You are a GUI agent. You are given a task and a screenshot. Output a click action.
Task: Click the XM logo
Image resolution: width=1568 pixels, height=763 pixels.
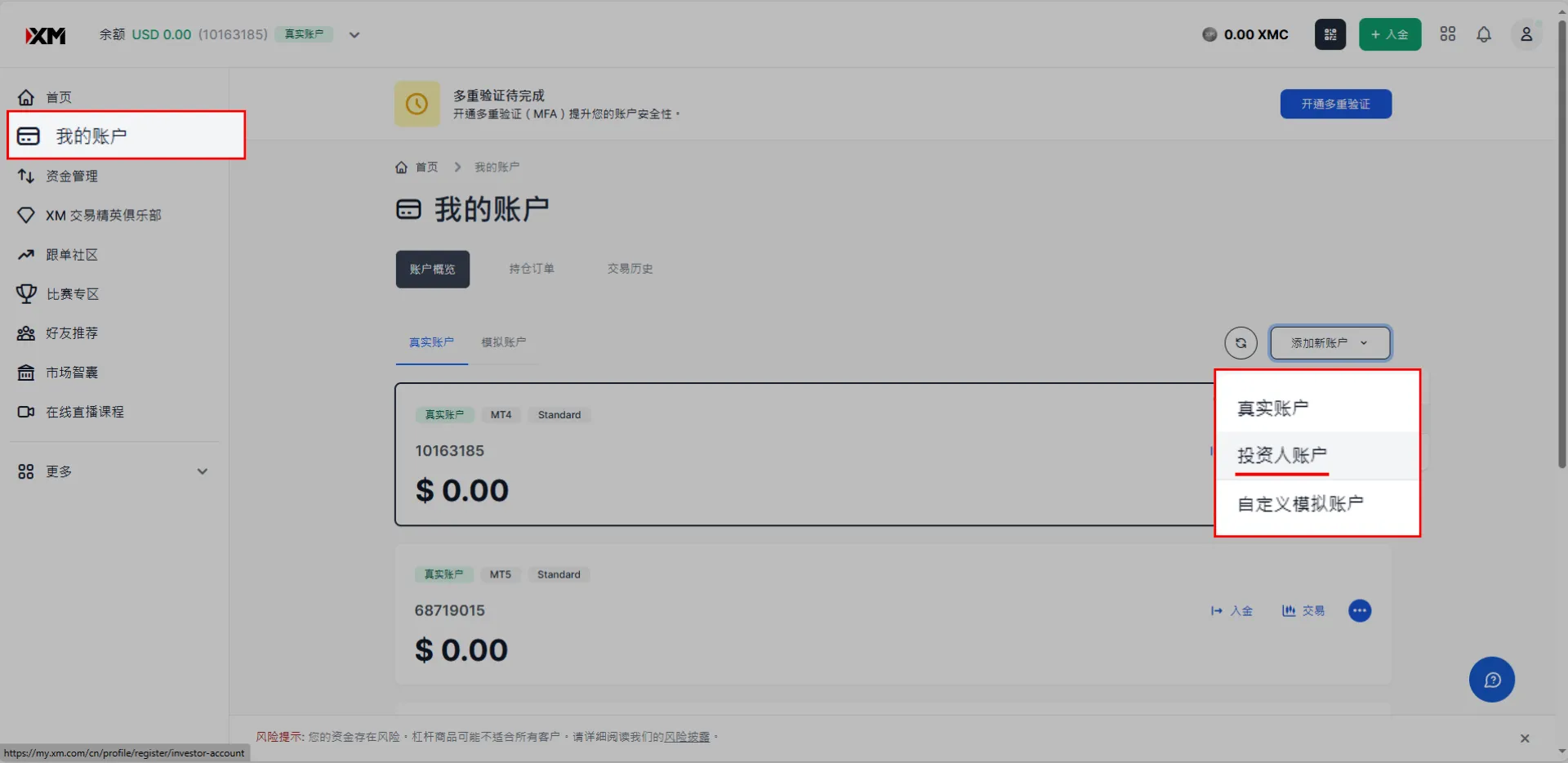pos(46,35)
